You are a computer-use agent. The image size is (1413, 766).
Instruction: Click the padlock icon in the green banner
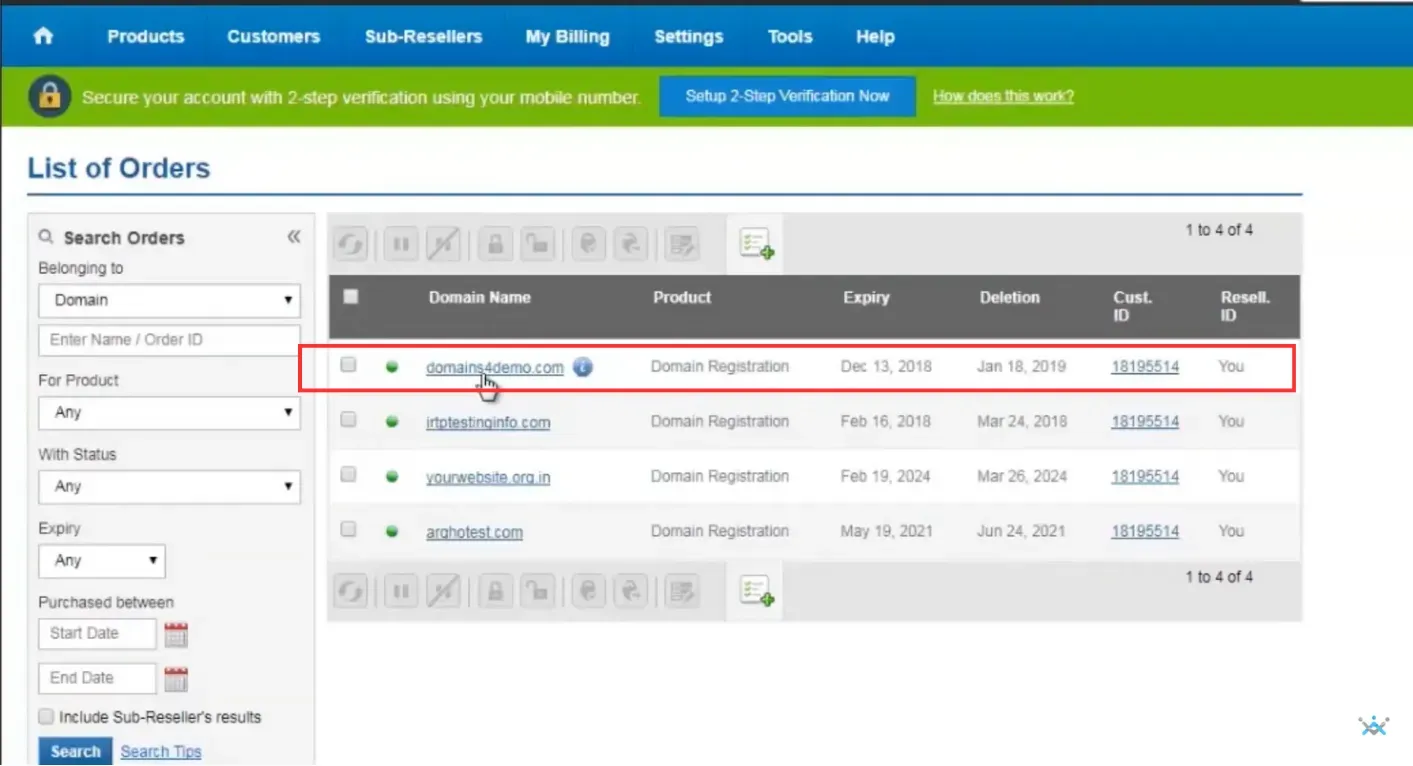point(50,97)
